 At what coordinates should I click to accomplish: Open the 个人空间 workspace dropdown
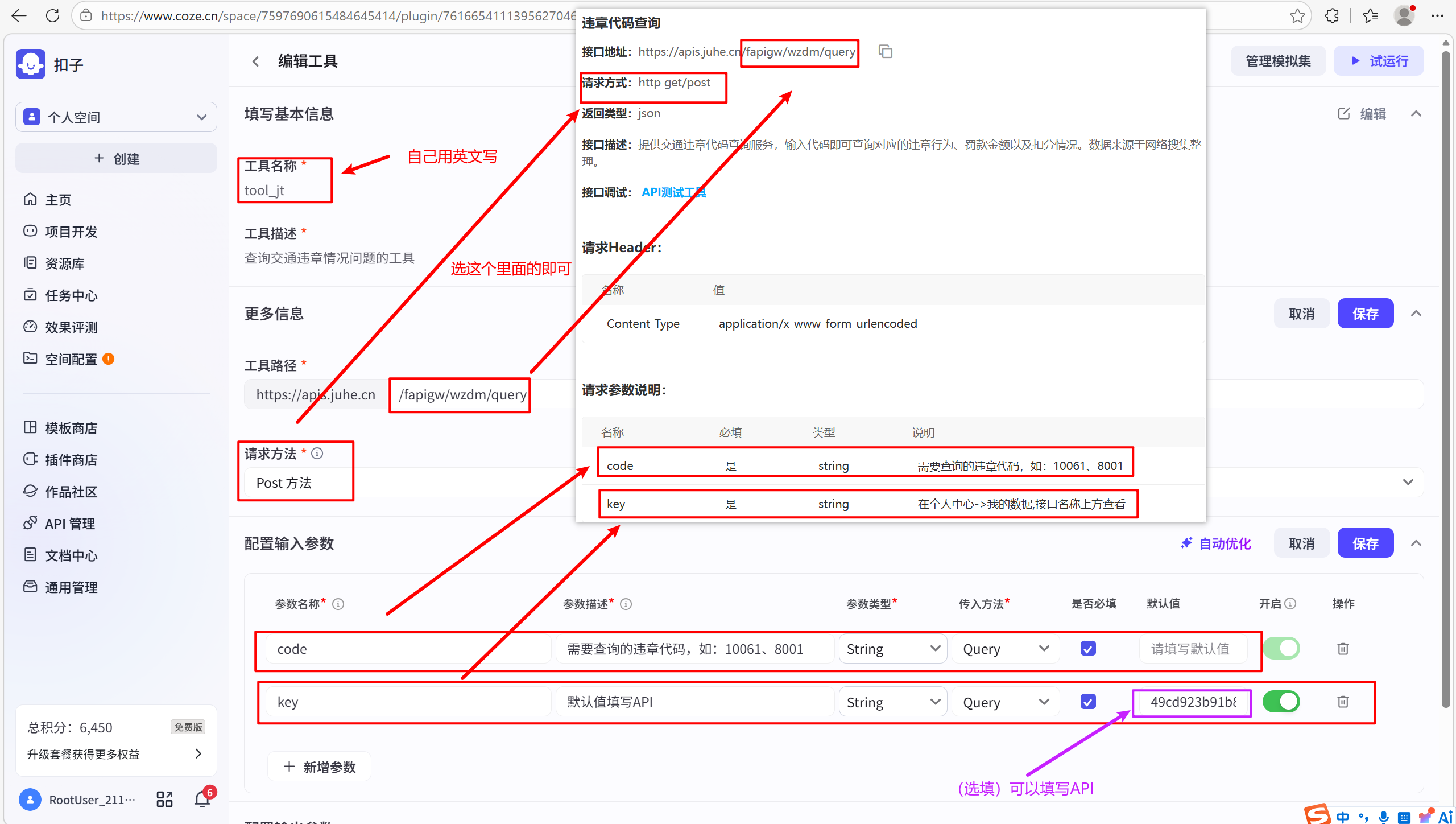click(116, 117)
